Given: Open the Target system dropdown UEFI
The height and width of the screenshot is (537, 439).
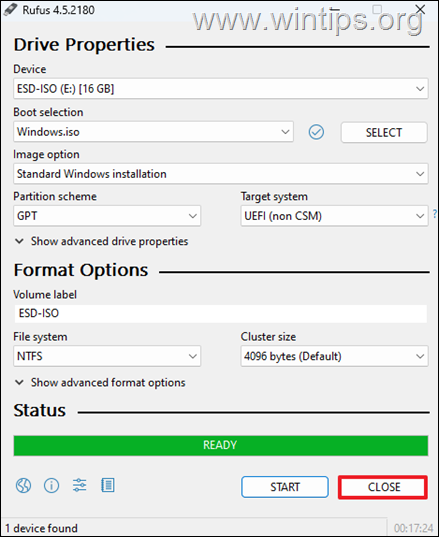Looking at the screenshot, I should [x=334, y=216].
